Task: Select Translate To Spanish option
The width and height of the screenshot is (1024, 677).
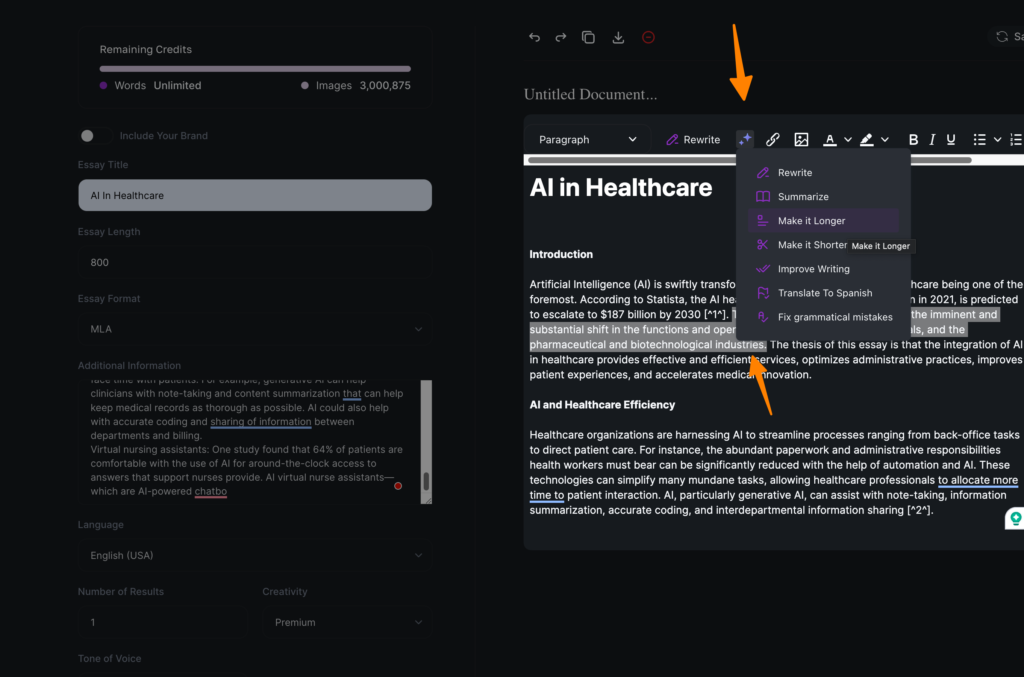Action: 824,293
